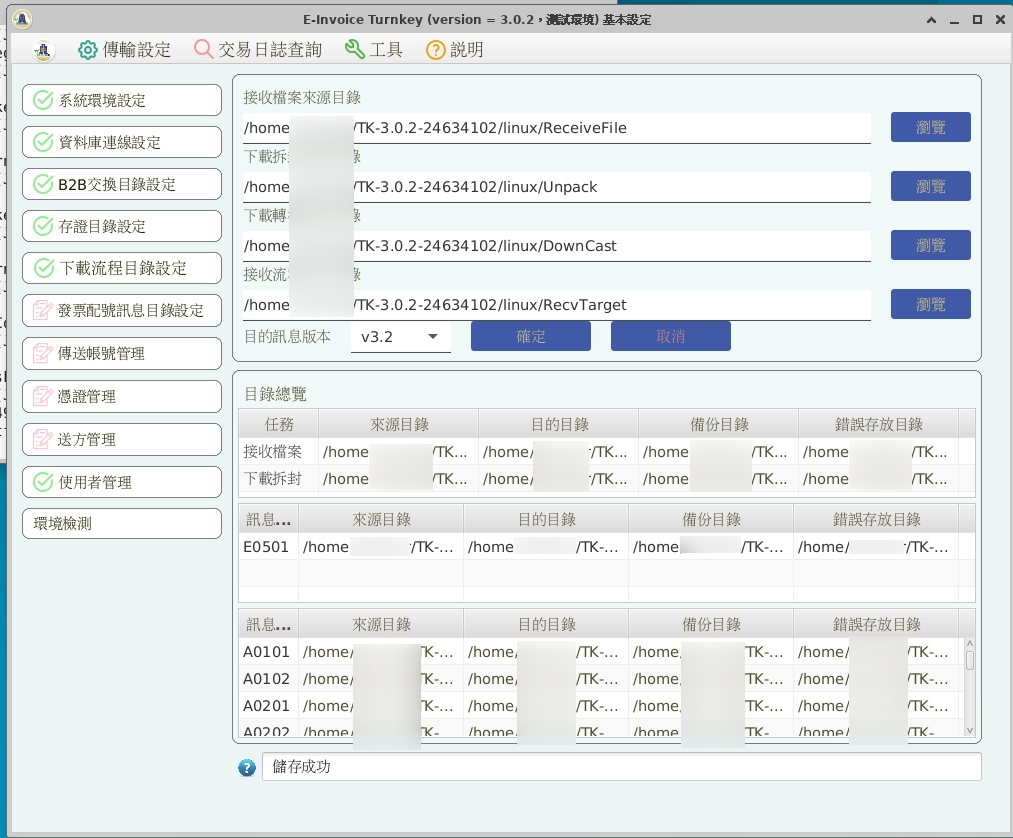Maximize the E-Invoice Turnkey window
1013x838 pixels.
tap(977, 19)
